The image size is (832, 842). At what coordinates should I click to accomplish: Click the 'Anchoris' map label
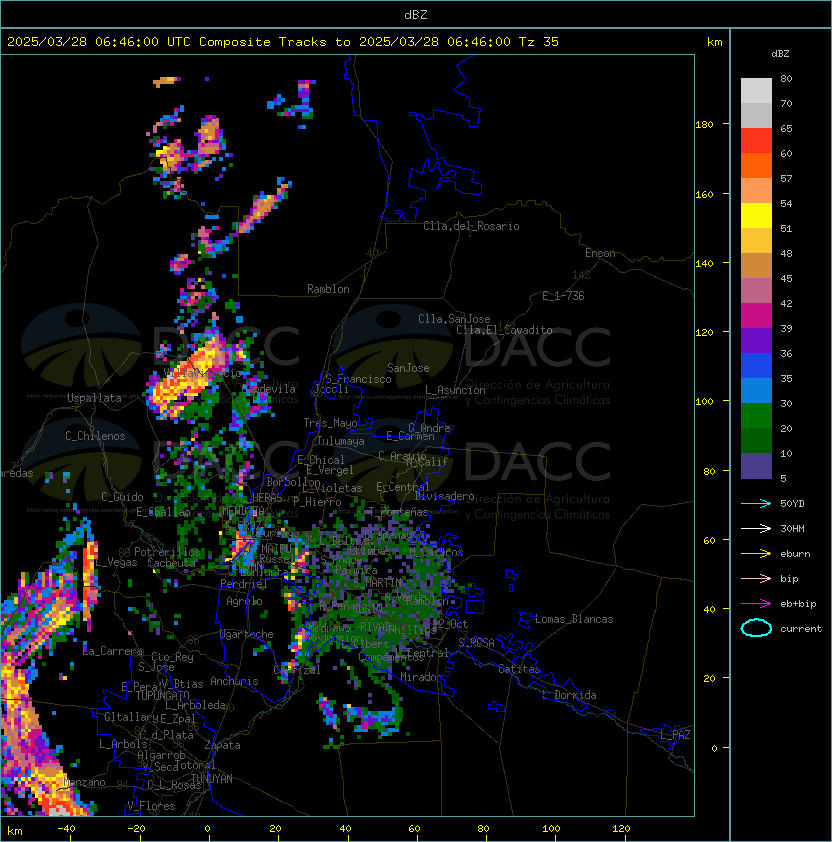[x=234, y=681]
